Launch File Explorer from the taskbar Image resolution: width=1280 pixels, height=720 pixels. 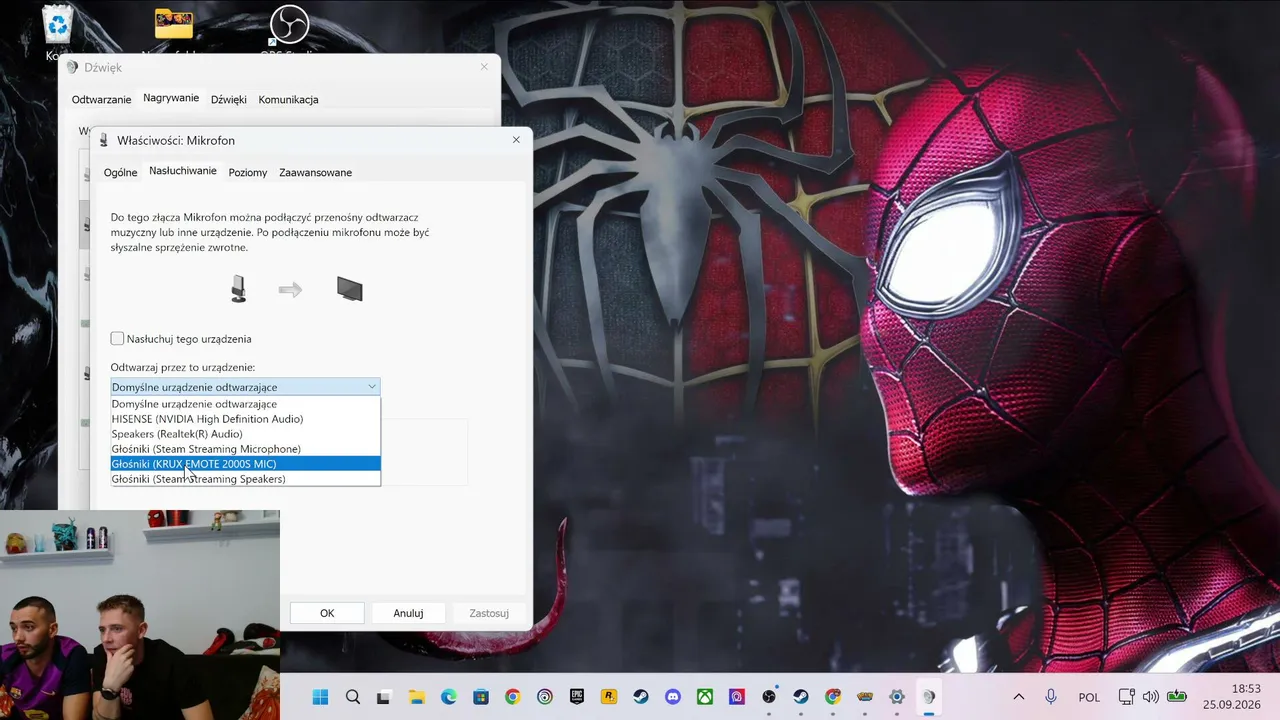(416, 697)
